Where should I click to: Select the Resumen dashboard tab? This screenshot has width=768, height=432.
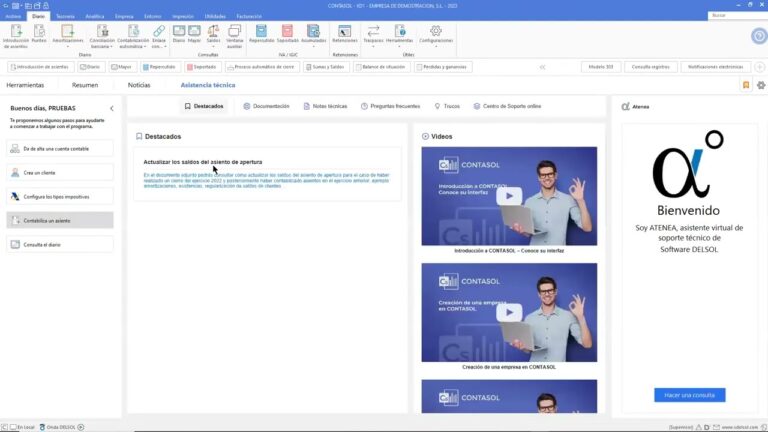85,85
